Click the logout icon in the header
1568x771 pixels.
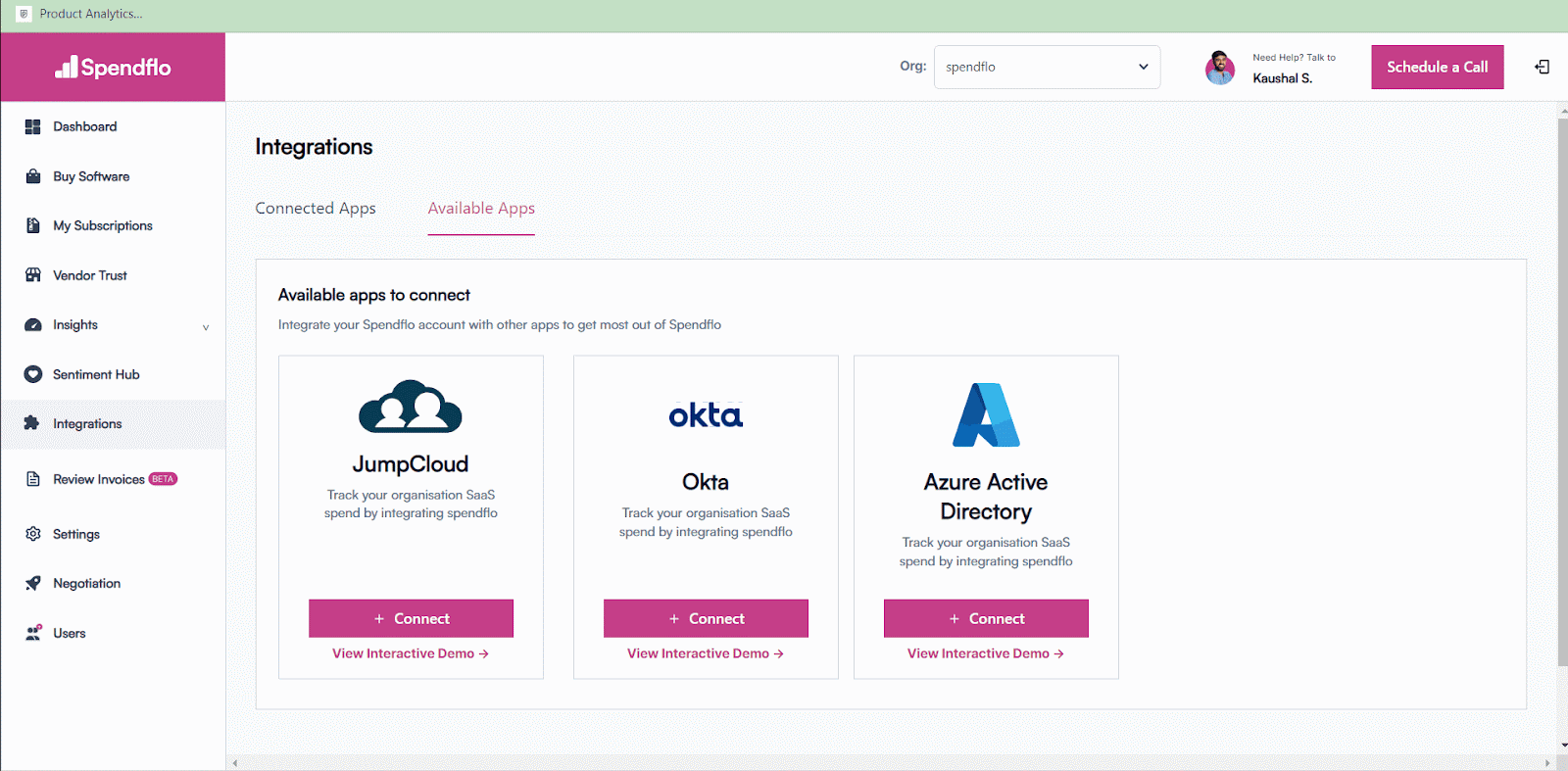1542,67
